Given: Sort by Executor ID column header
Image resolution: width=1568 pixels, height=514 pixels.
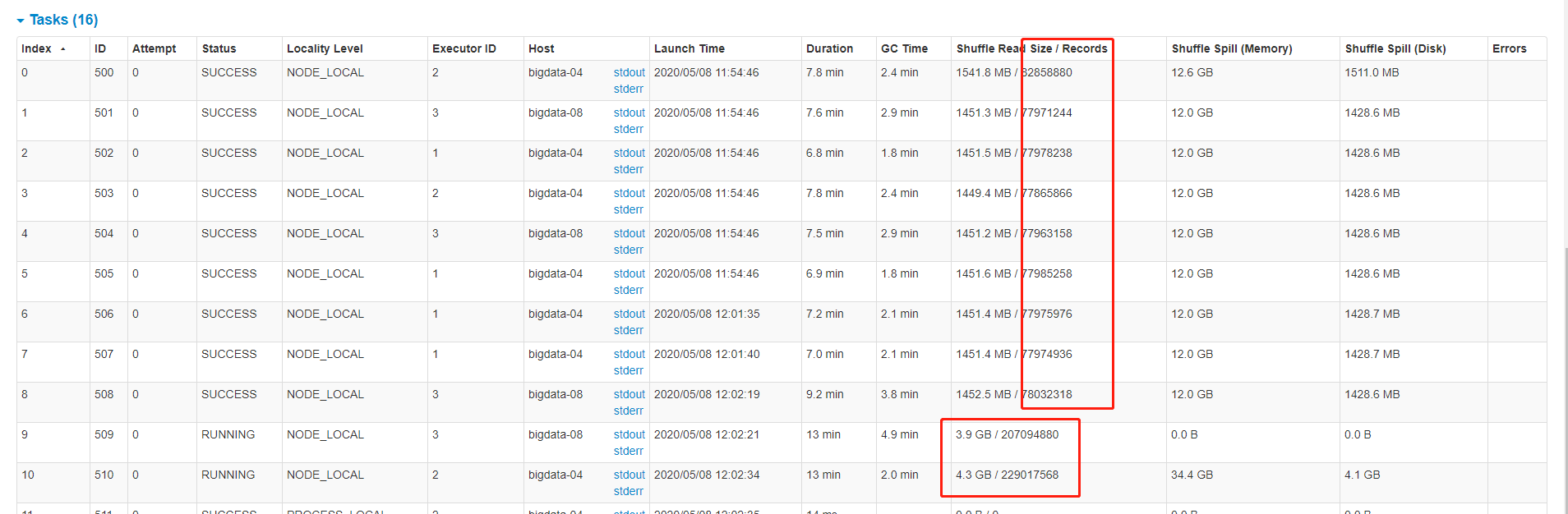Looking at the screenshot, I should [x=464, y=48].
